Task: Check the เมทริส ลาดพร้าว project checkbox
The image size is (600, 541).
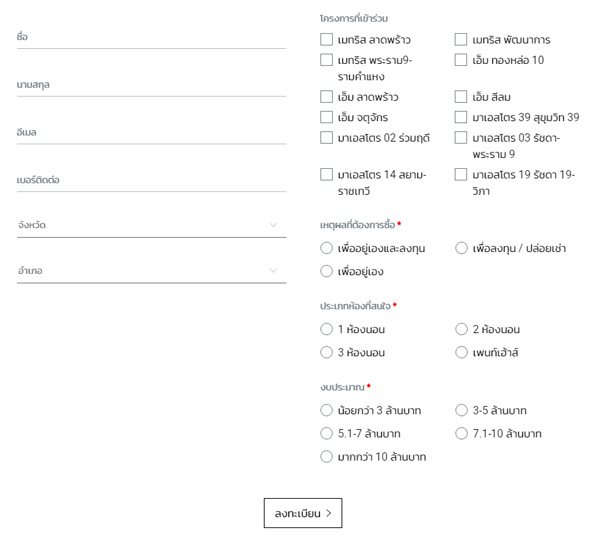Action: pos(326,40)
